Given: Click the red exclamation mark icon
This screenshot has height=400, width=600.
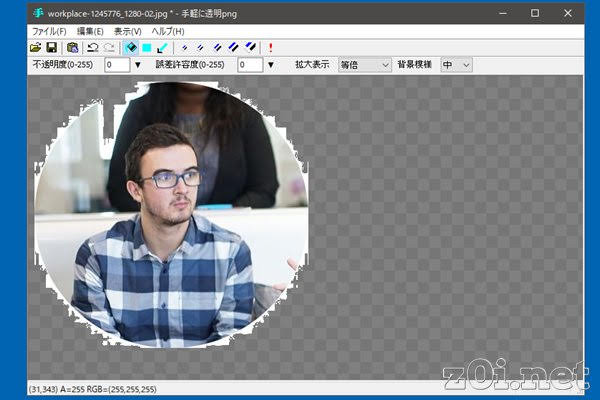Looking at the screenshot, I should 271,48.
